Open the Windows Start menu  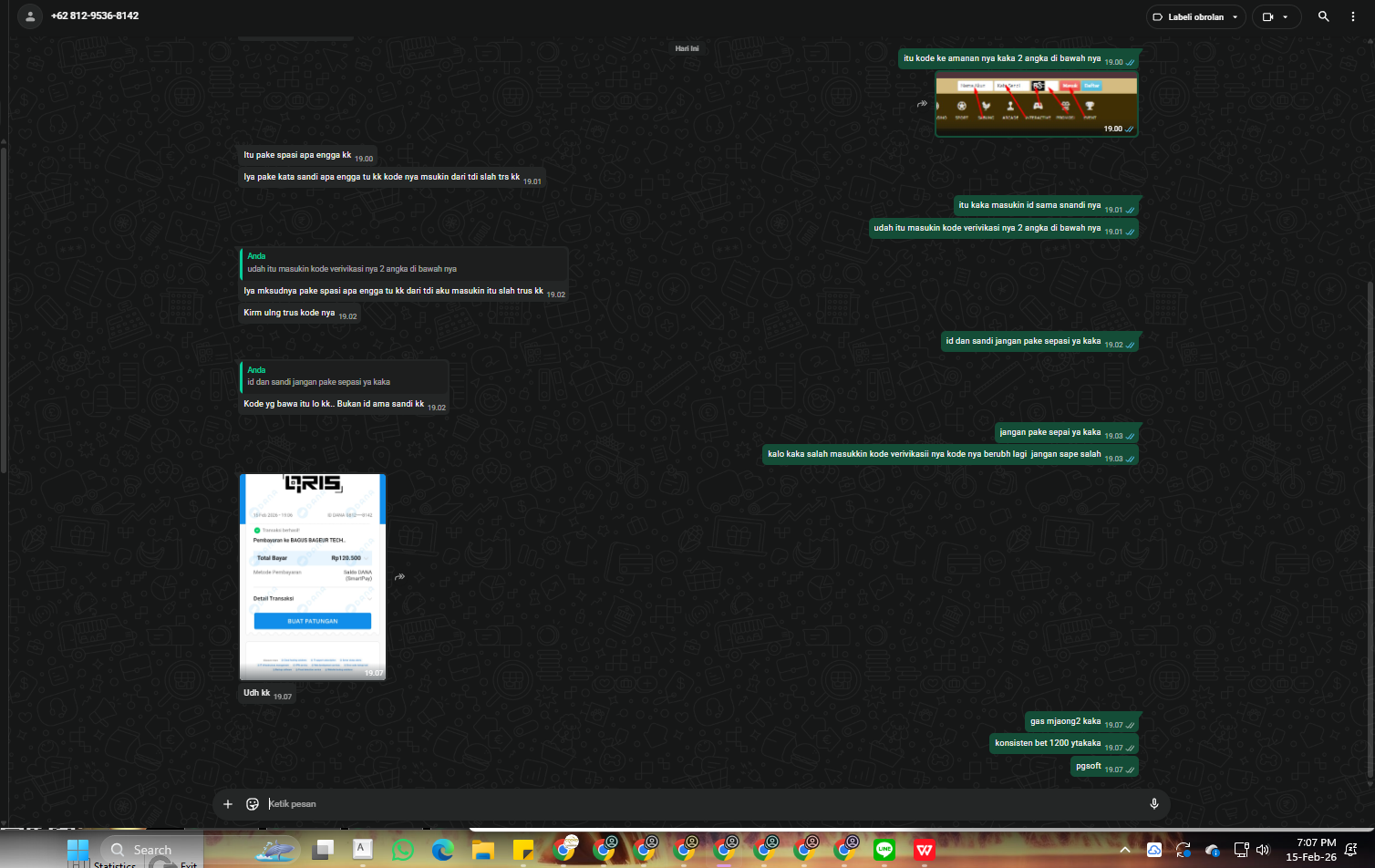tap(78, 850)
